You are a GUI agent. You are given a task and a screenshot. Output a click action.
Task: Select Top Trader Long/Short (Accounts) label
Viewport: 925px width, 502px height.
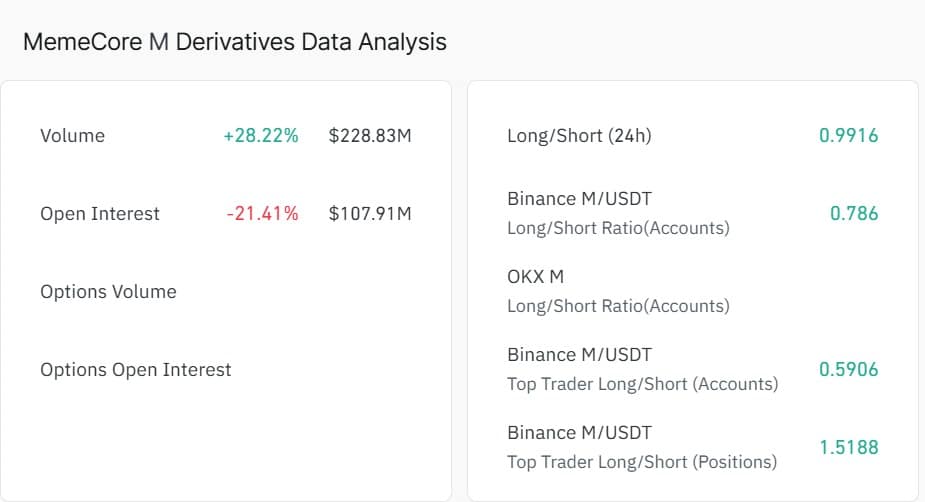642,383
